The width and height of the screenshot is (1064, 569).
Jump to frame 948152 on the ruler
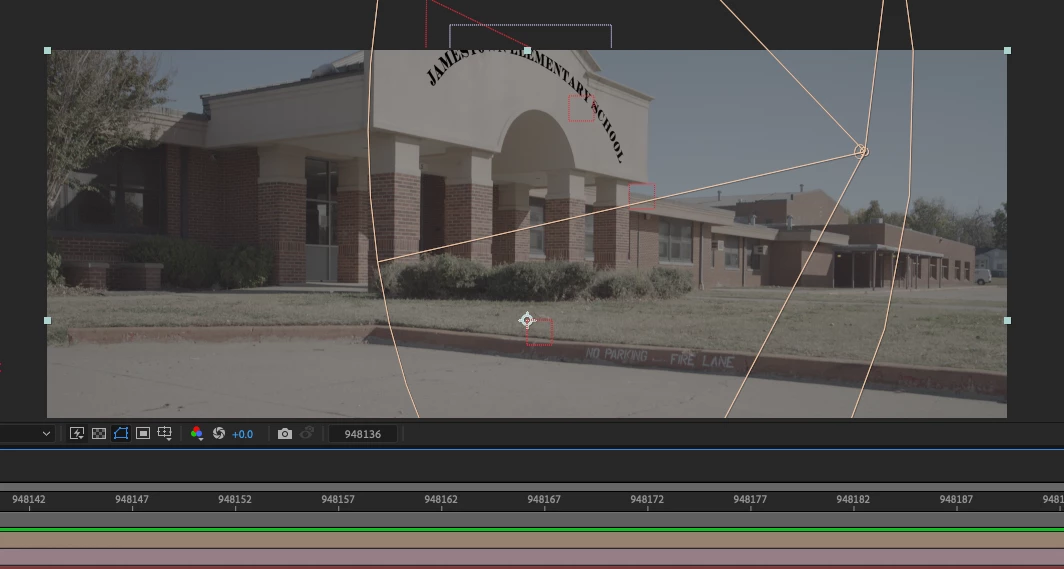[235, 499]
